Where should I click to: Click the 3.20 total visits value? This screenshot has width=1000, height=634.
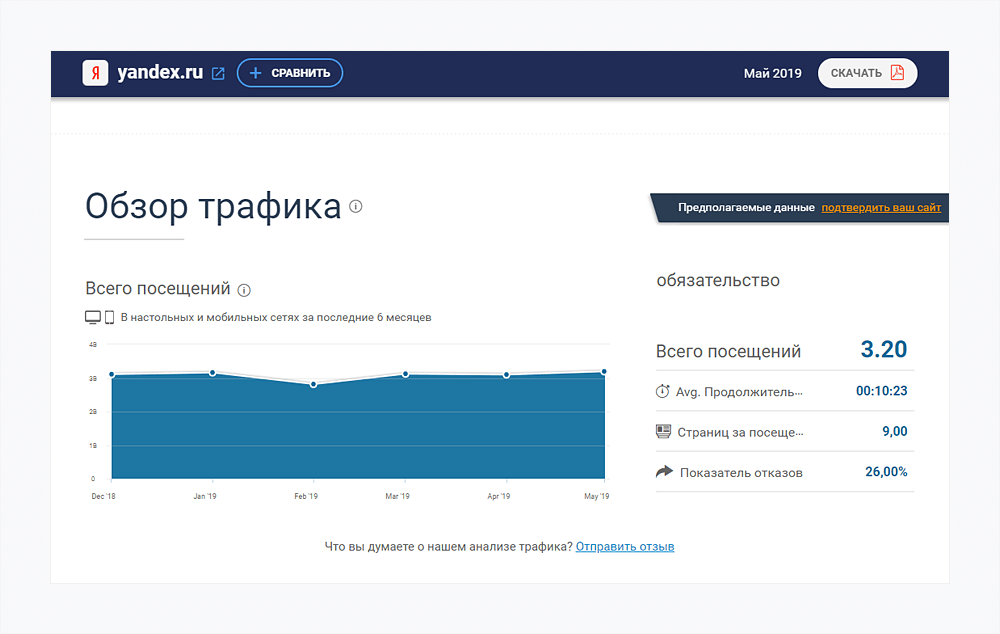pos(883,350)
